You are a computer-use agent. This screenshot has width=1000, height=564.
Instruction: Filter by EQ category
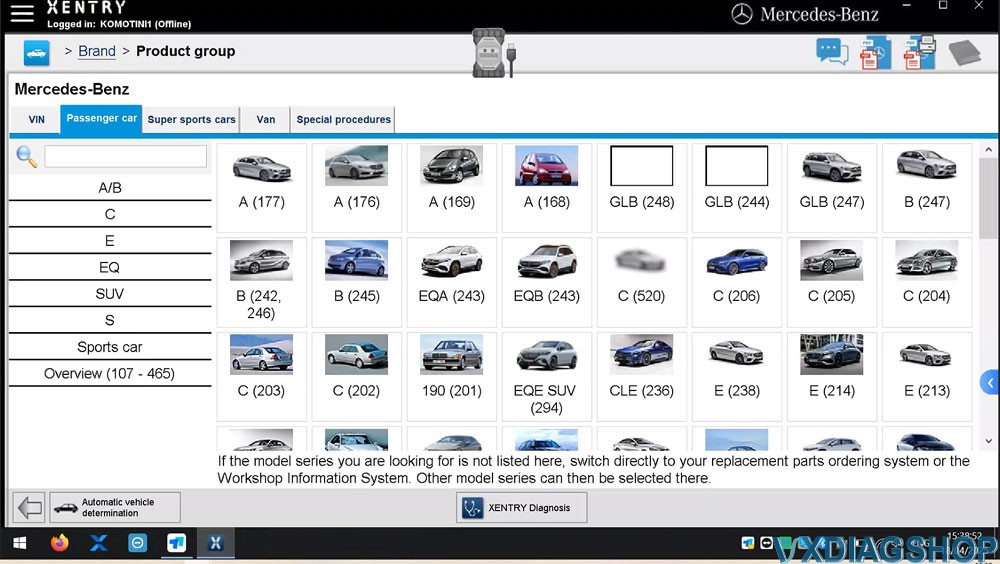click(x=110, y=267)
